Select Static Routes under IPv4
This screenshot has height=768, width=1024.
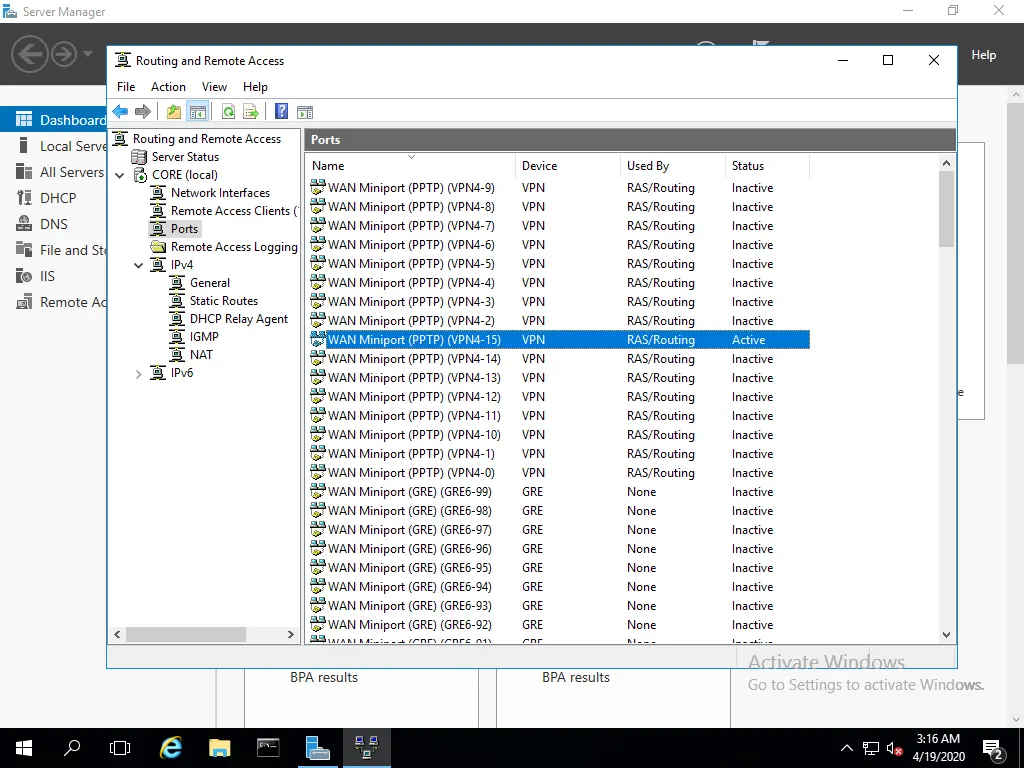tap(223, 301)
